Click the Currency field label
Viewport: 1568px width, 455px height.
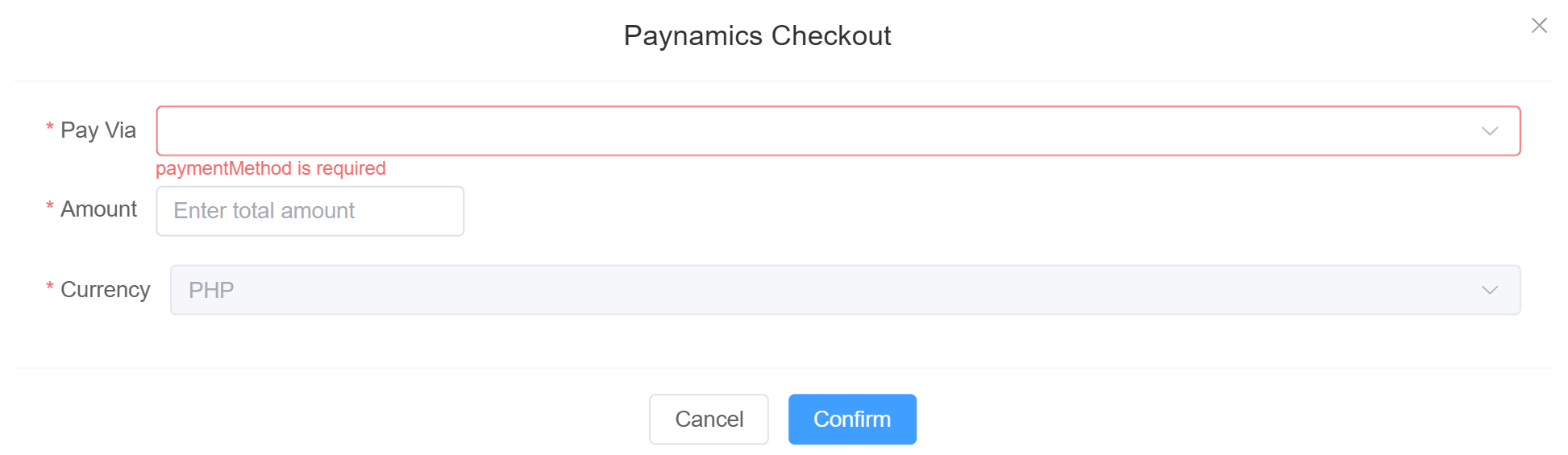[x=106, y=290]
